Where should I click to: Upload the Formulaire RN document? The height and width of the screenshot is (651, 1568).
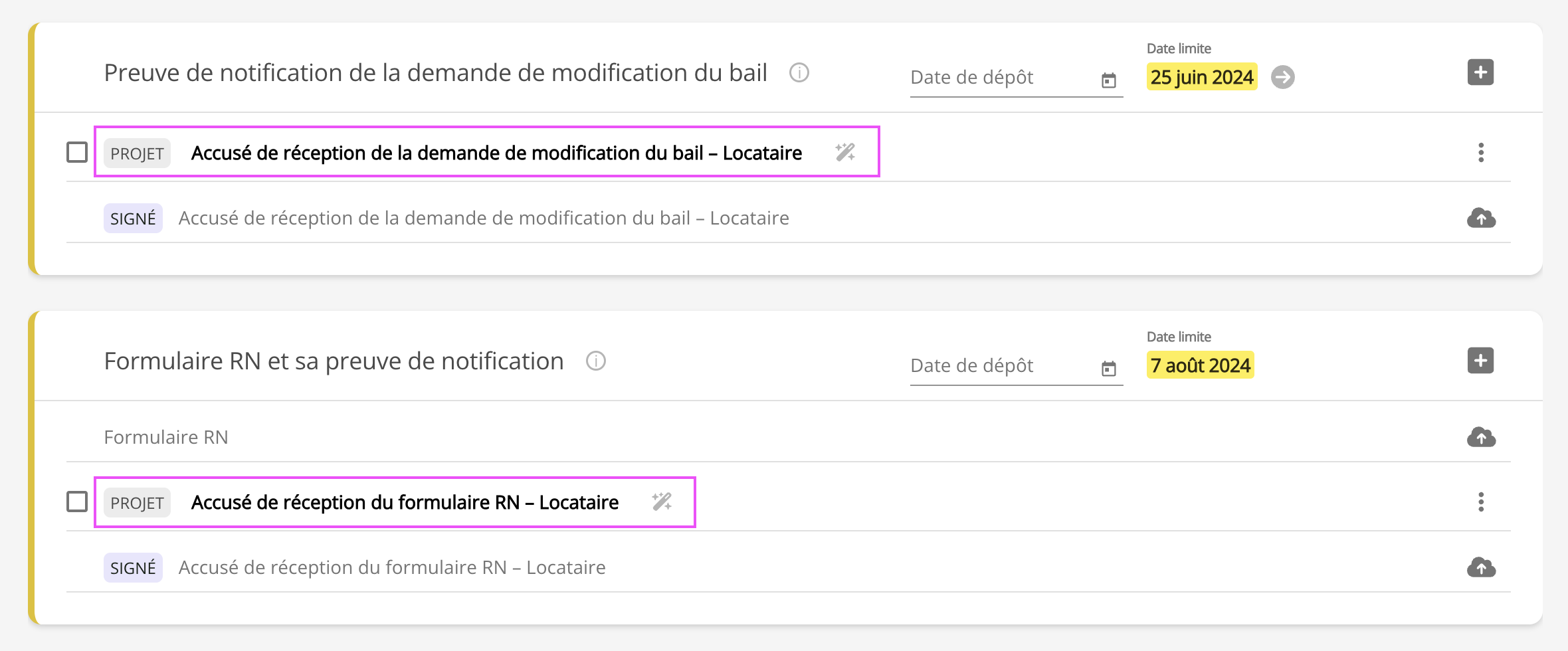pos(1481,437)
